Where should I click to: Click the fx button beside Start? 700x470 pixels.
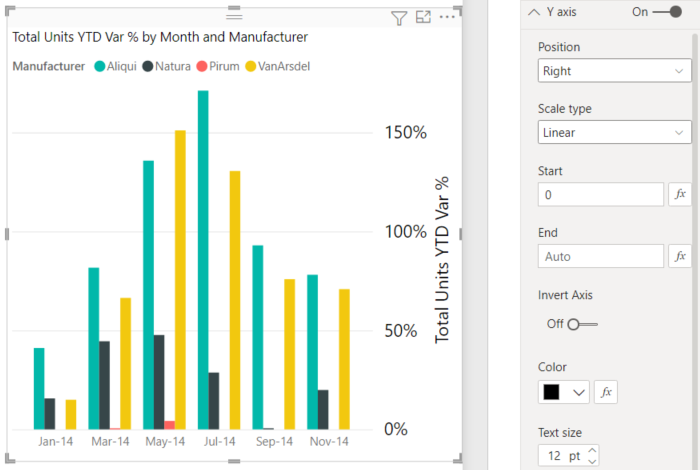tap(679, 194)
